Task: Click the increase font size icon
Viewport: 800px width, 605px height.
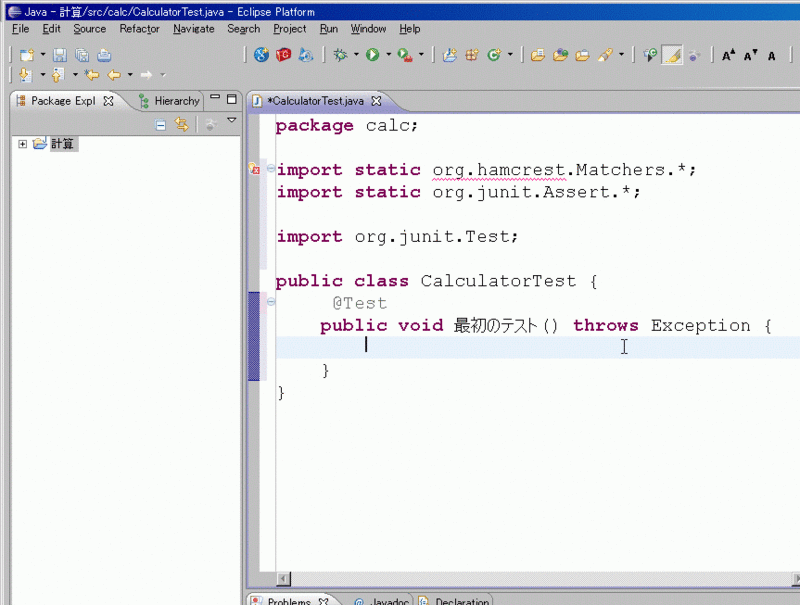Action: coord(728,55)
